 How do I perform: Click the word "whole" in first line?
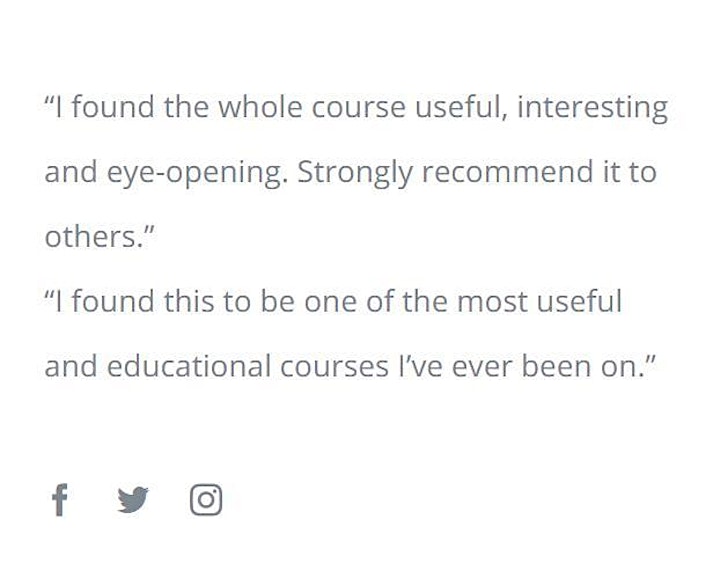pos(260,107)
